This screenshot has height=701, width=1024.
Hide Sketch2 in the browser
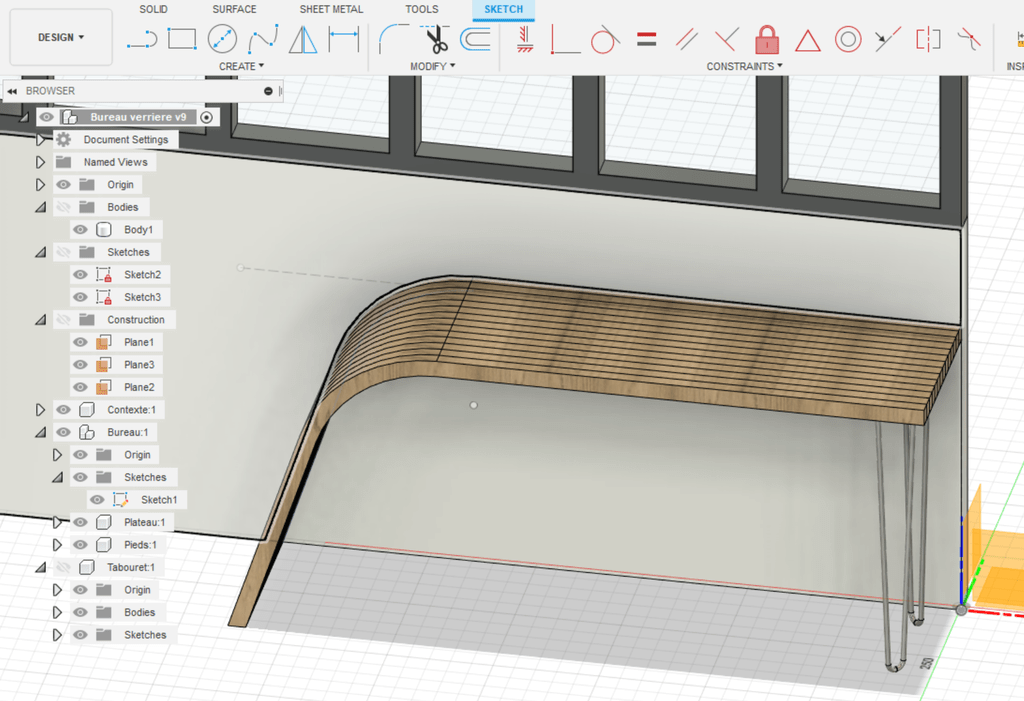80,274
